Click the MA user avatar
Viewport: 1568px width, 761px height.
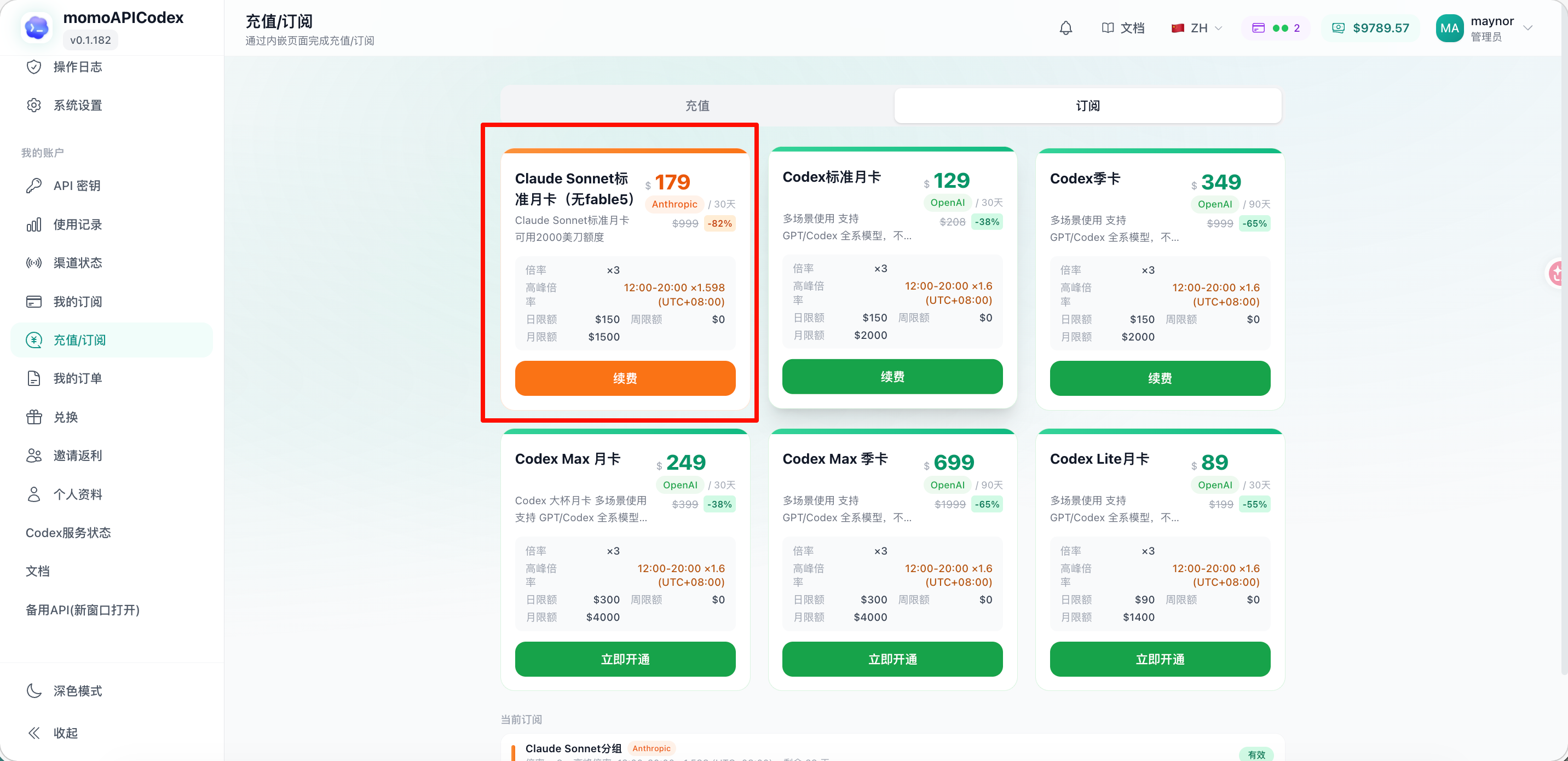pos(1449,28)
